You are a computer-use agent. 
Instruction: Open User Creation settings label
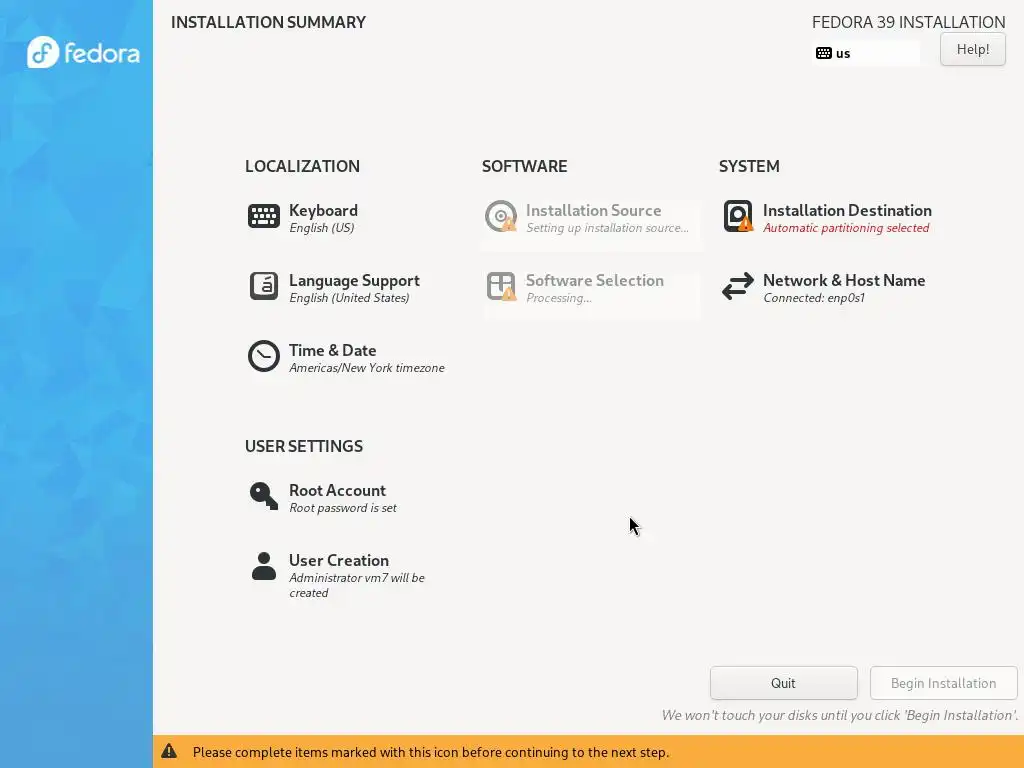pyautogui.click(x=339, y=560)
